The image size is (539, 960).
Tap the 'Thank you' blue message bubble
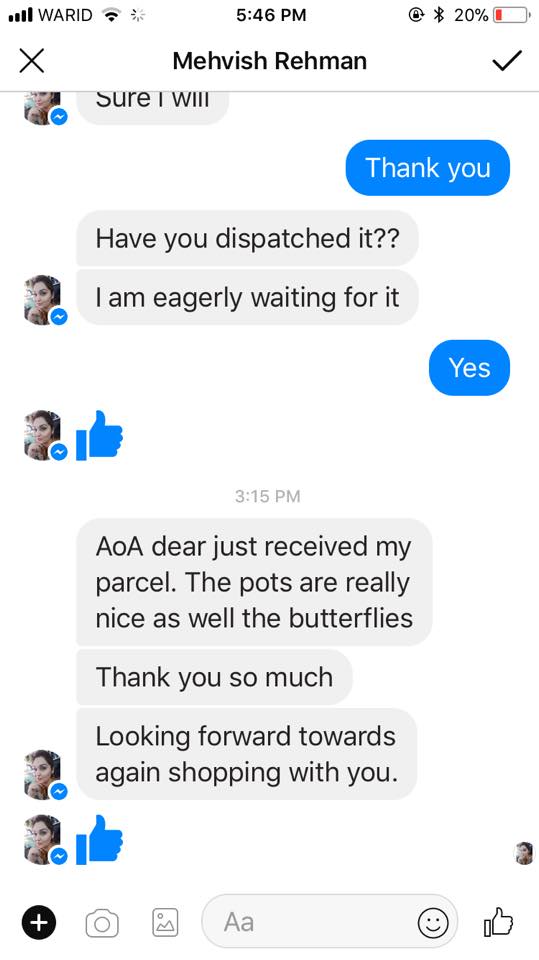tap(428, 168)
